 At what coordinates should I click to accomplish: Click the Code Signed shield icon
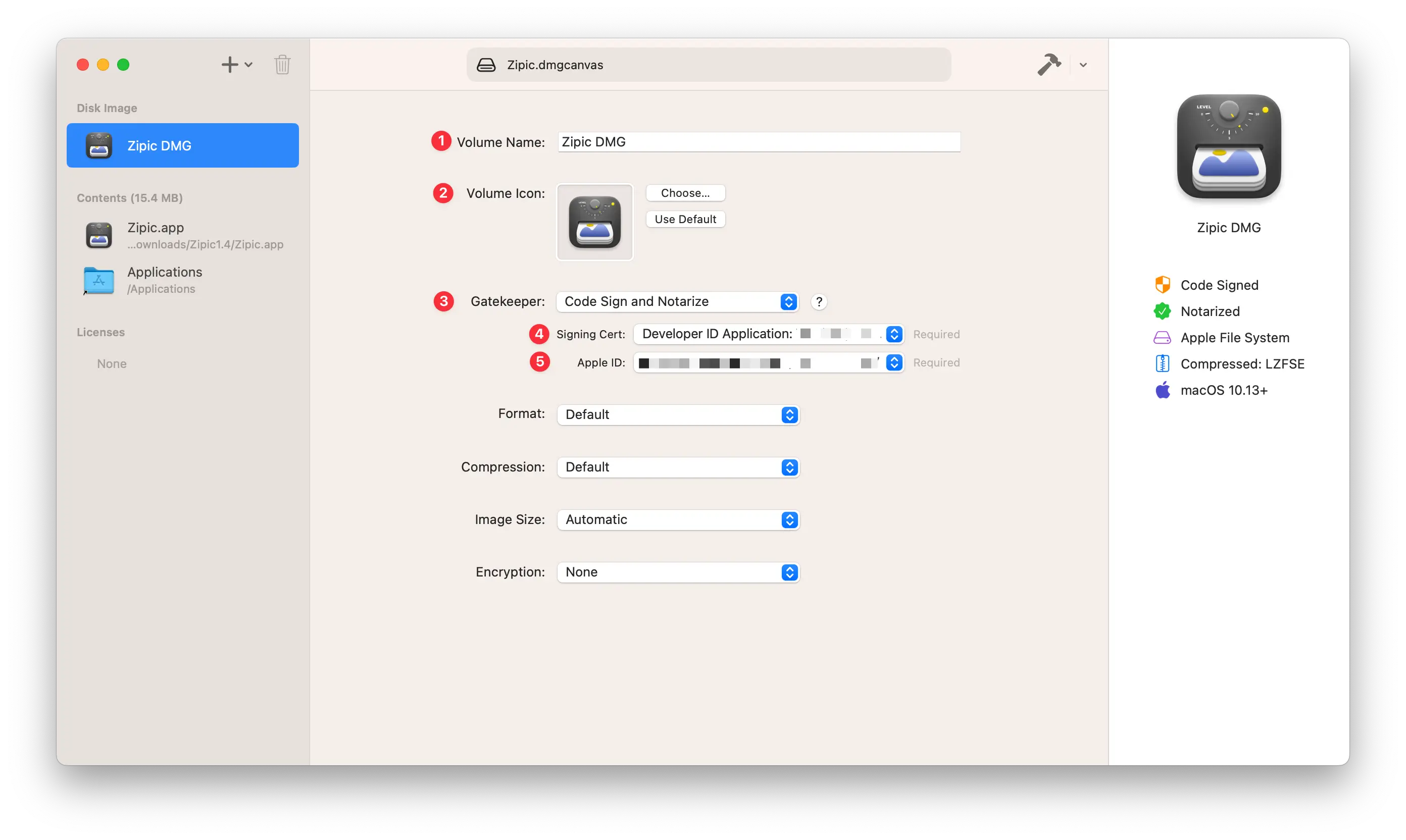point(1162,285)
